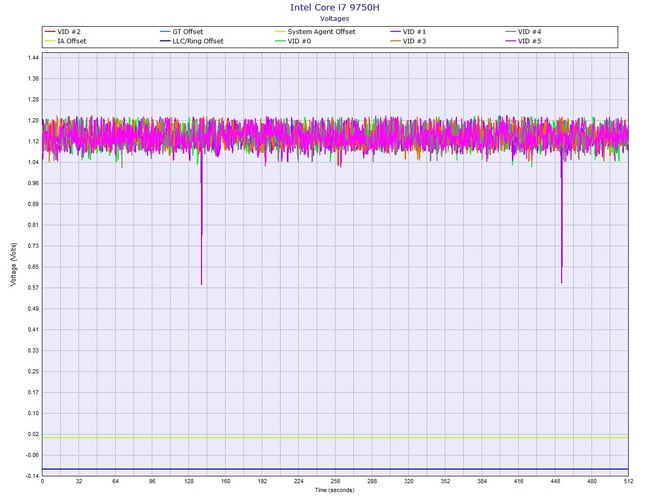Viewport: 670px width, 502px height.
Task: Click the 0.57 value on voltage axis
Action: 33,288
